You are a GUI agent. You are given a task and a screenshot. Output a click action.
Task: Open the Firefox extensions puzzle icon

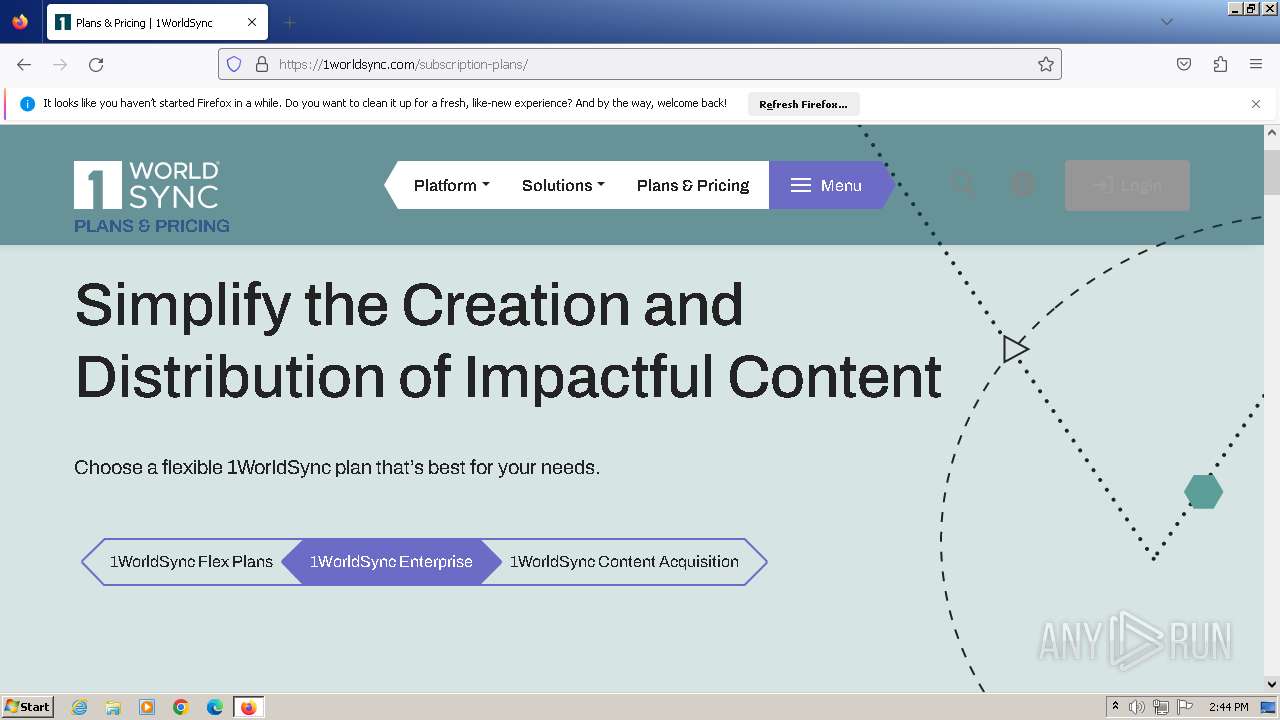pos(1220,64)
